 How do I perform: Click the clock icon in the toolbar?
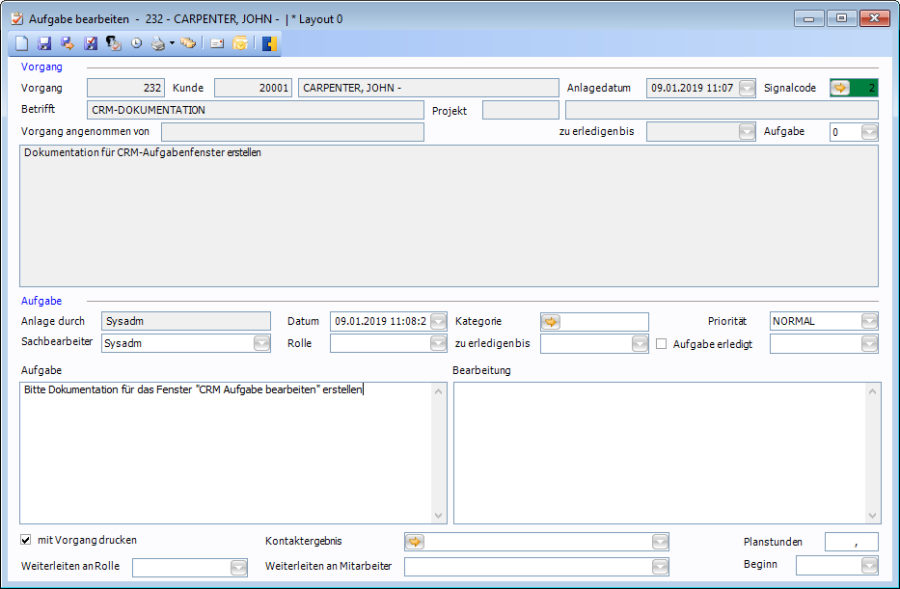(x=136, y=44)
